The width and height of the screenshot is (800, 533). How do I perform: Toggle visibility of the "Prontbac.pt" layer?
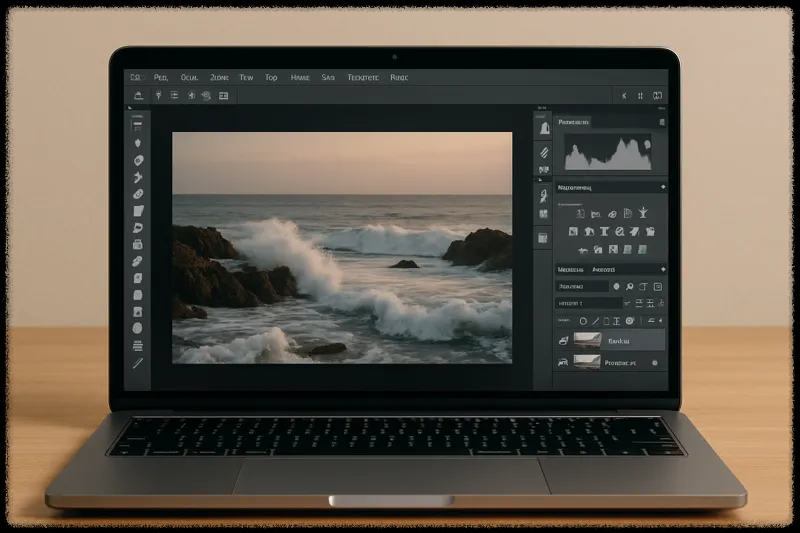pos(563,363)
